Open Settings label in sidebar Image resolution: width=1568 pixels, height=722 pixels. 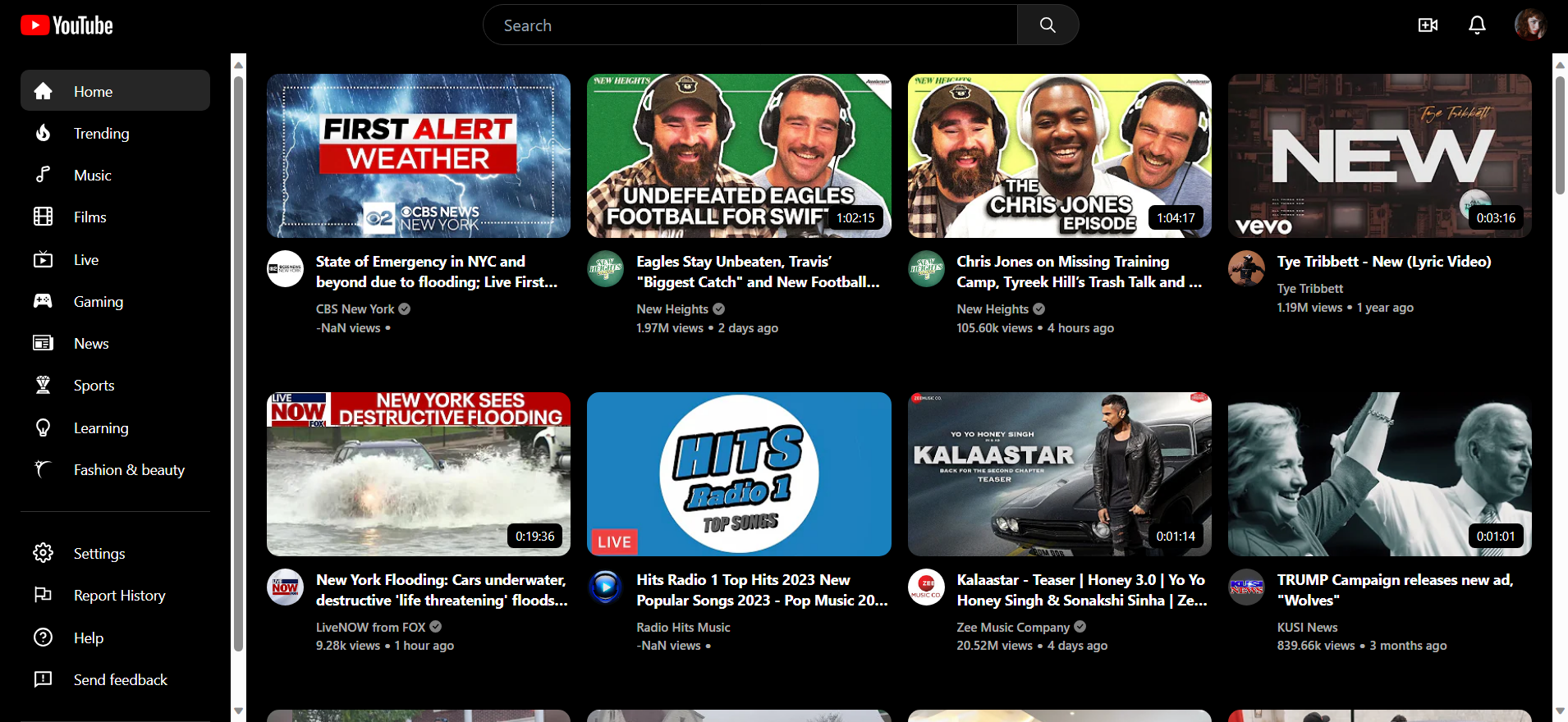pos(99,553)
